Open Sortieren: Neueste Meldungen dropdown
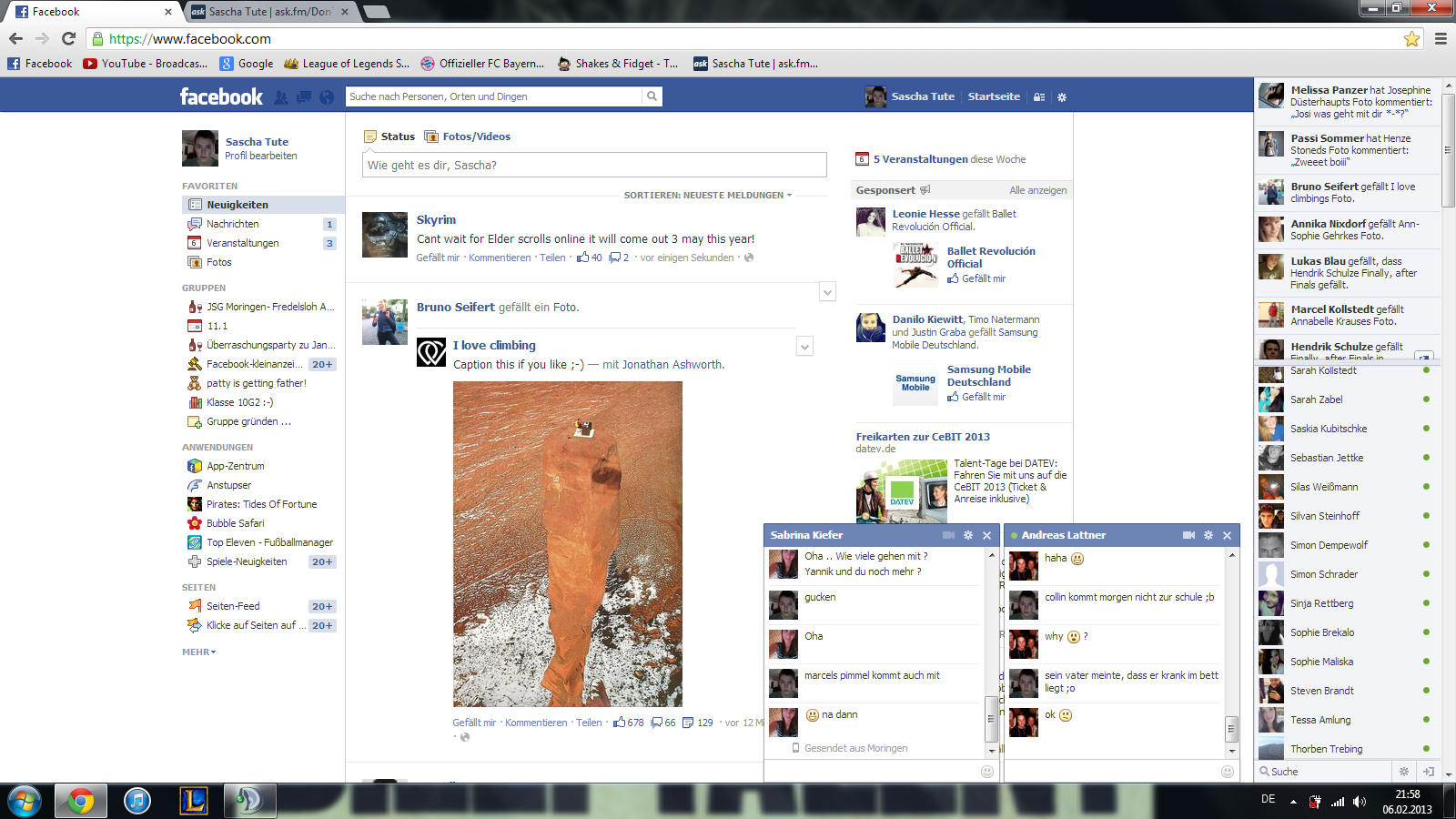This screenshot has width=1456, height=819. tap(707, 196)
